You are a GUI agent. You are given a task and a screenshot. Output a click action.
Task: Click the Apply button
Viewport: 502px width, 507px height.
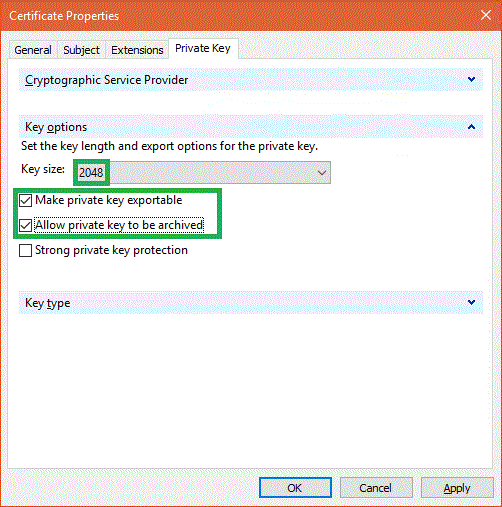click(x=457, y=488)
